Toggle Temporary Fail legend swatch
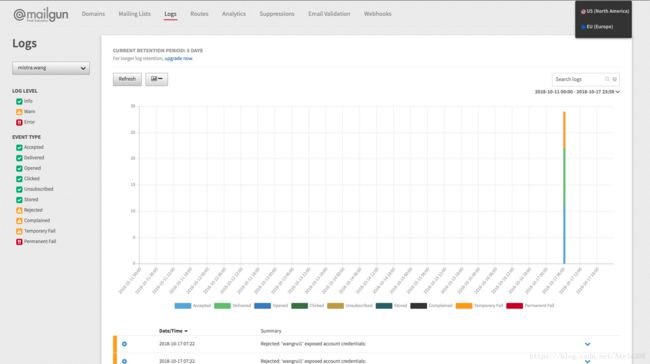The width and height of the screenshot is (650, 364). point(464,306)
